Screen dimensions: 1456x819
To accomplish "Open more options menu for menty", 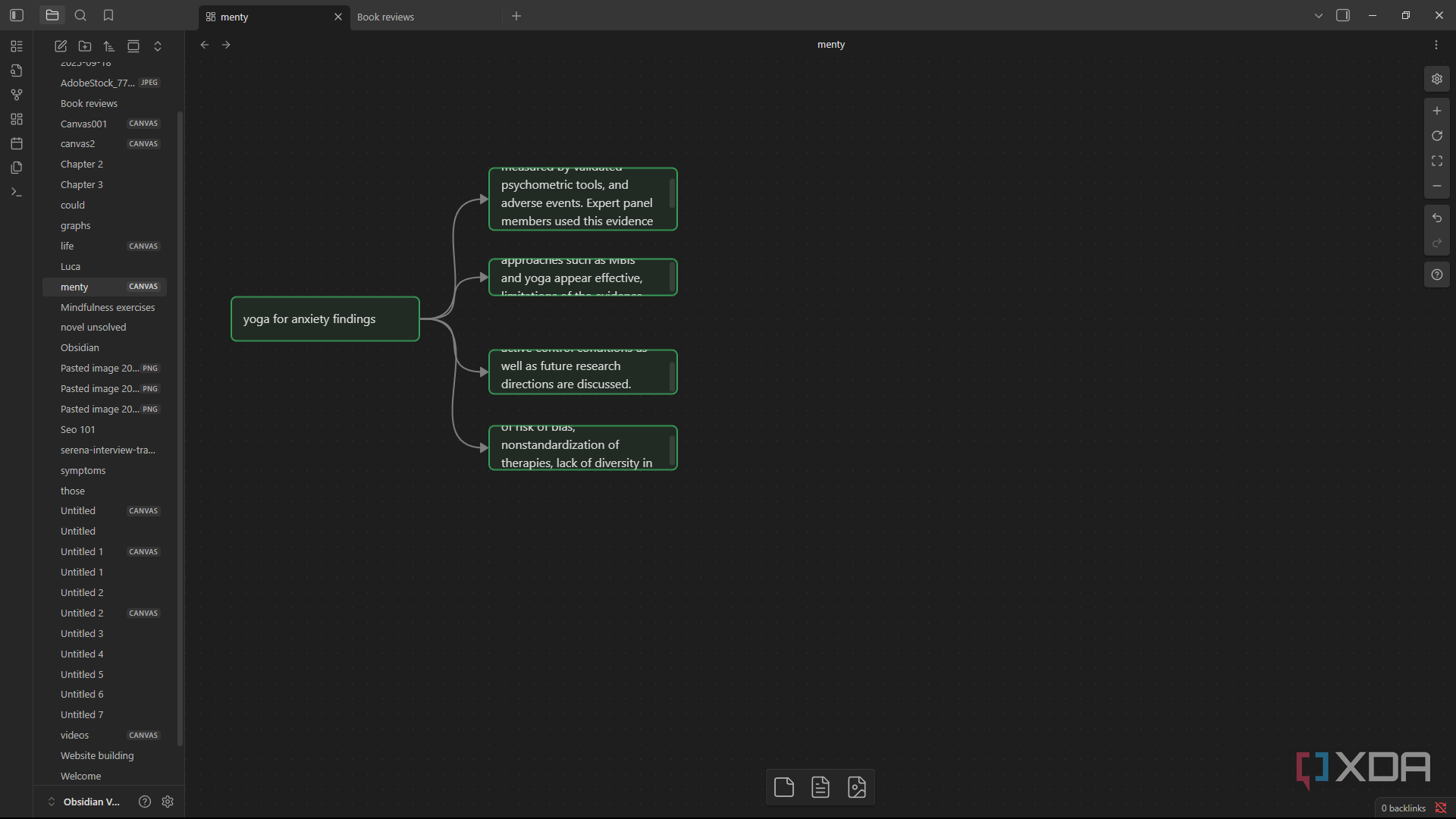I will click(x=1436, y=45).
